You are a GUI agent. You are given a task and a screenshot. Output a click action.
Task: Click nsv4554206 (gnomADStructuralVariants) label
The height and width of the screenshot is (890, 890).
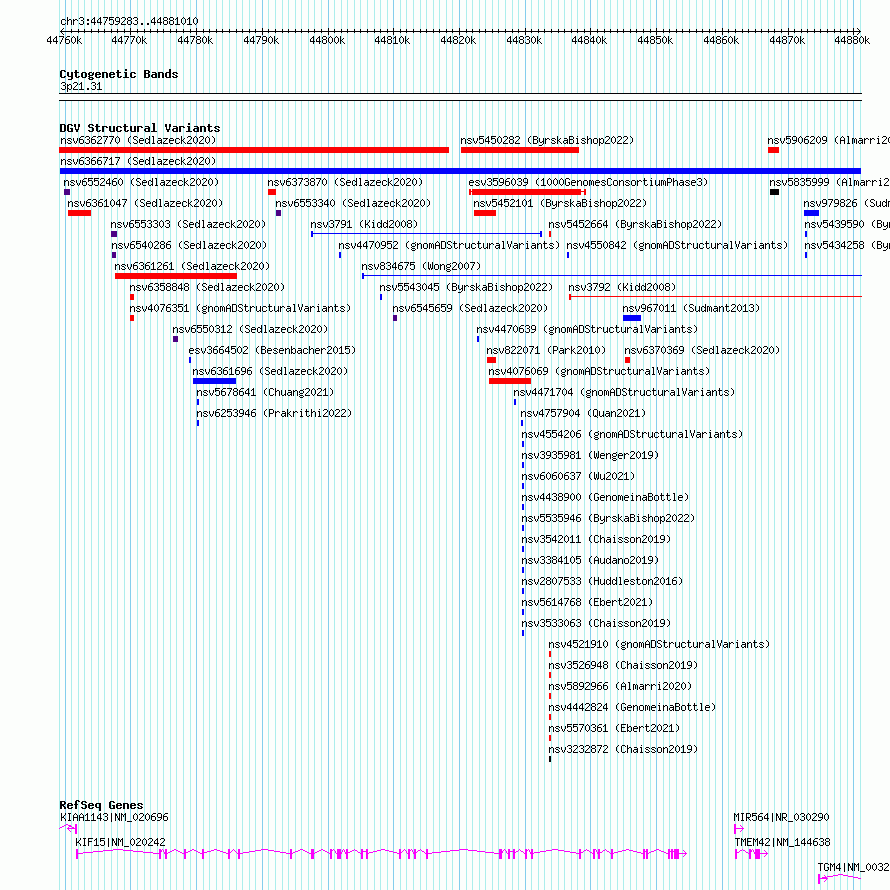click(x=632, y=434)
